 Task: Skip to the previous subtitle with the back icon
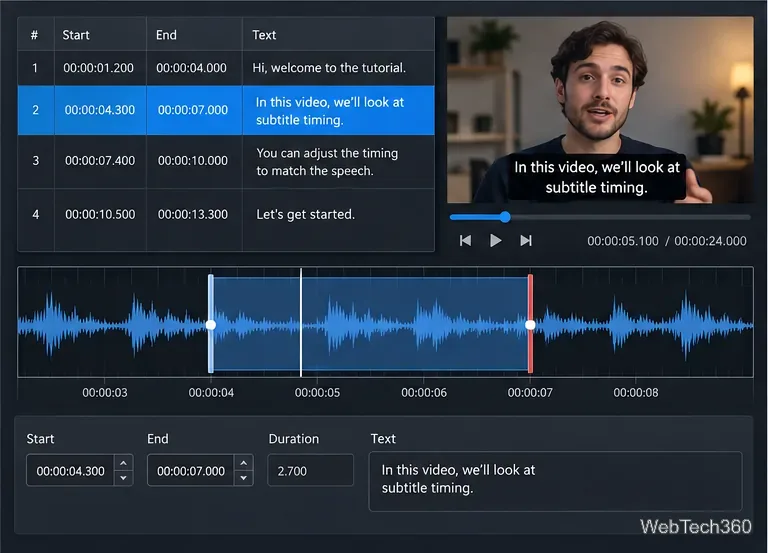pos(465,240)
